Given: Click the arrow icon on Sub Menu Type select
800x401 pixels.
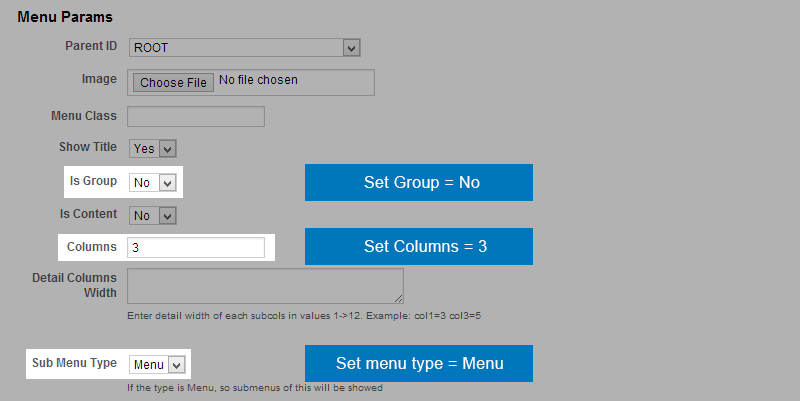Looking at the screenshot, I should point(176,365).
